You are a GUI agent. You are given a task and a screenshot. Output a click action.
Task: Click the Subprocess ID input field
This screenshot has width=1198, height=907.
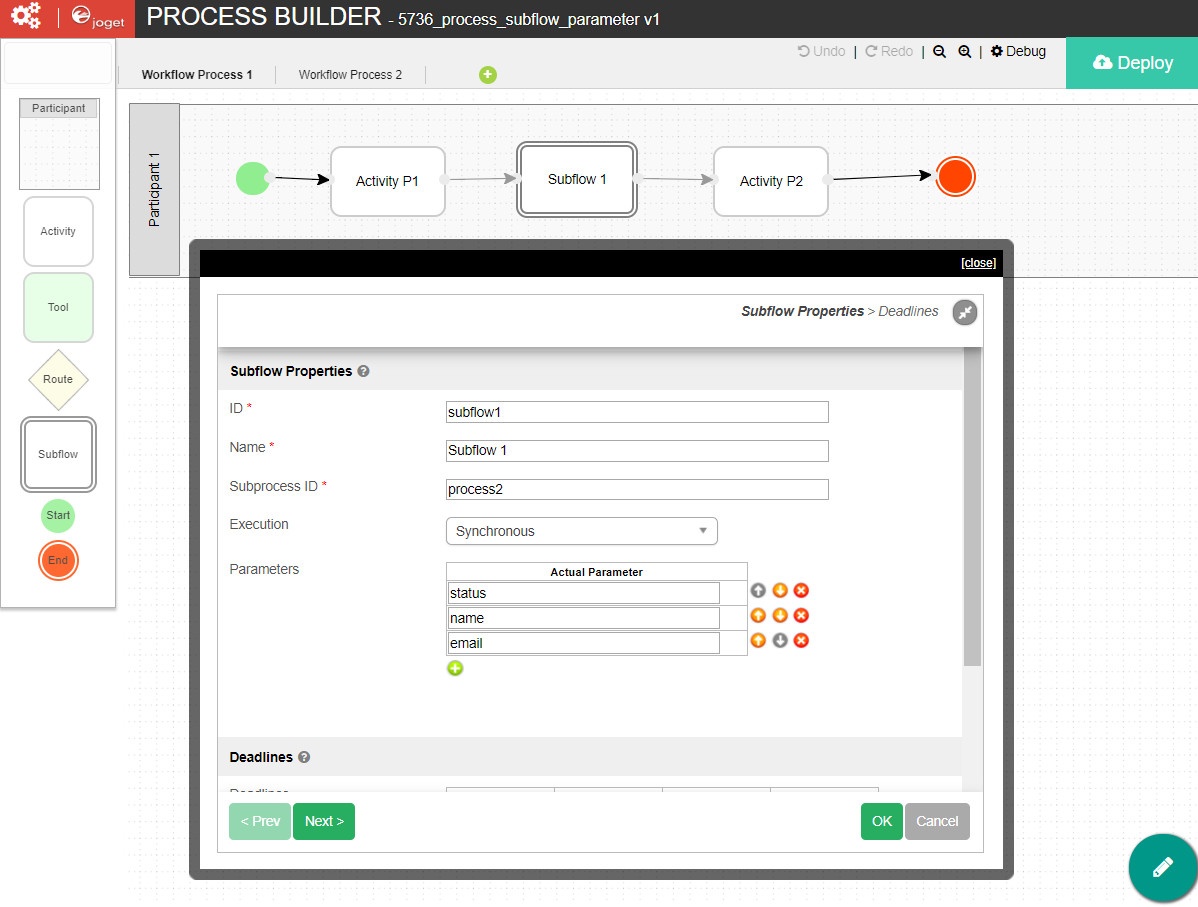[637, 489]
